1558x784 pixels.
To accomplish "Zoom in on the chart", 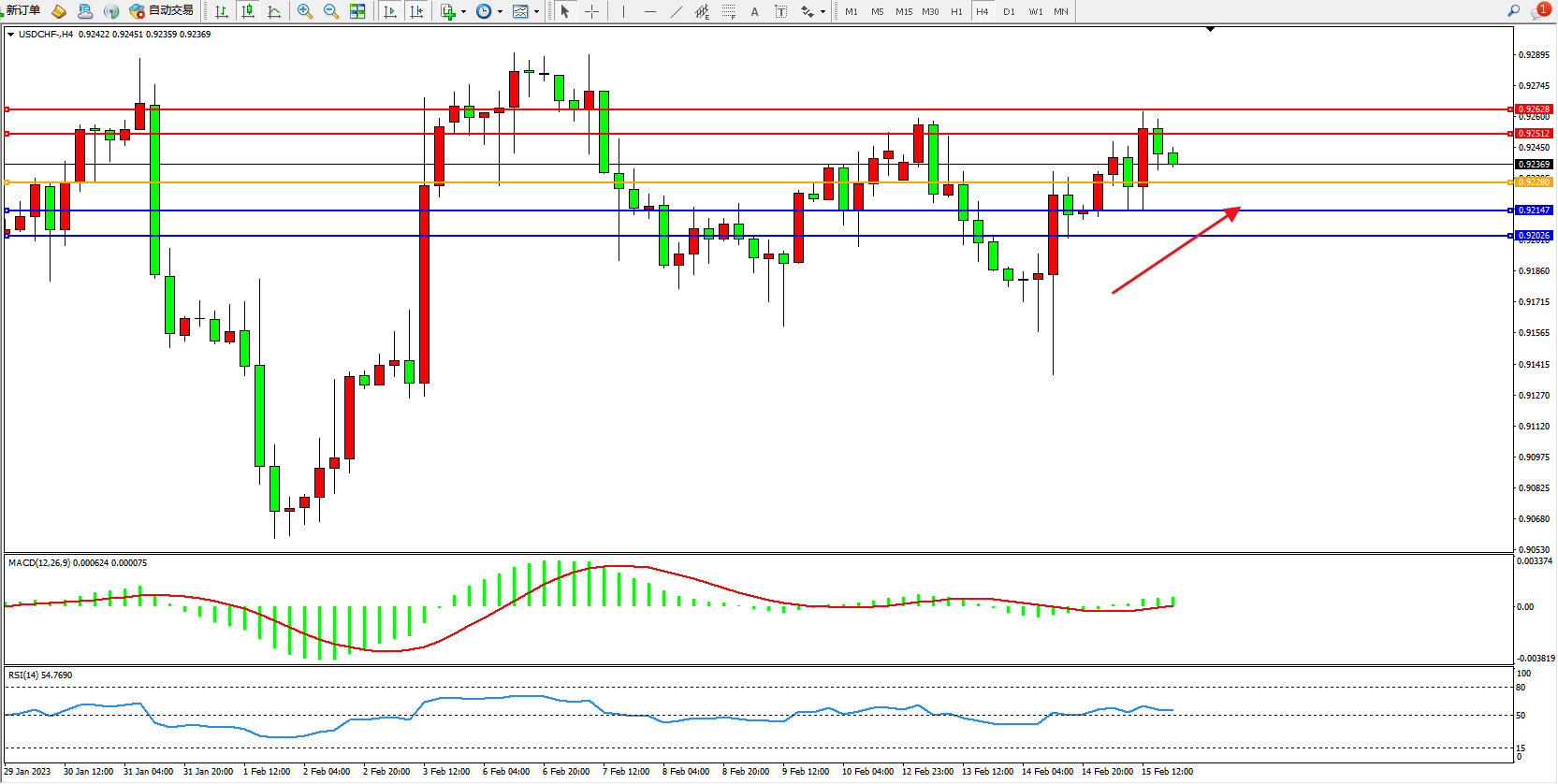I will click(x=304, y=11).
